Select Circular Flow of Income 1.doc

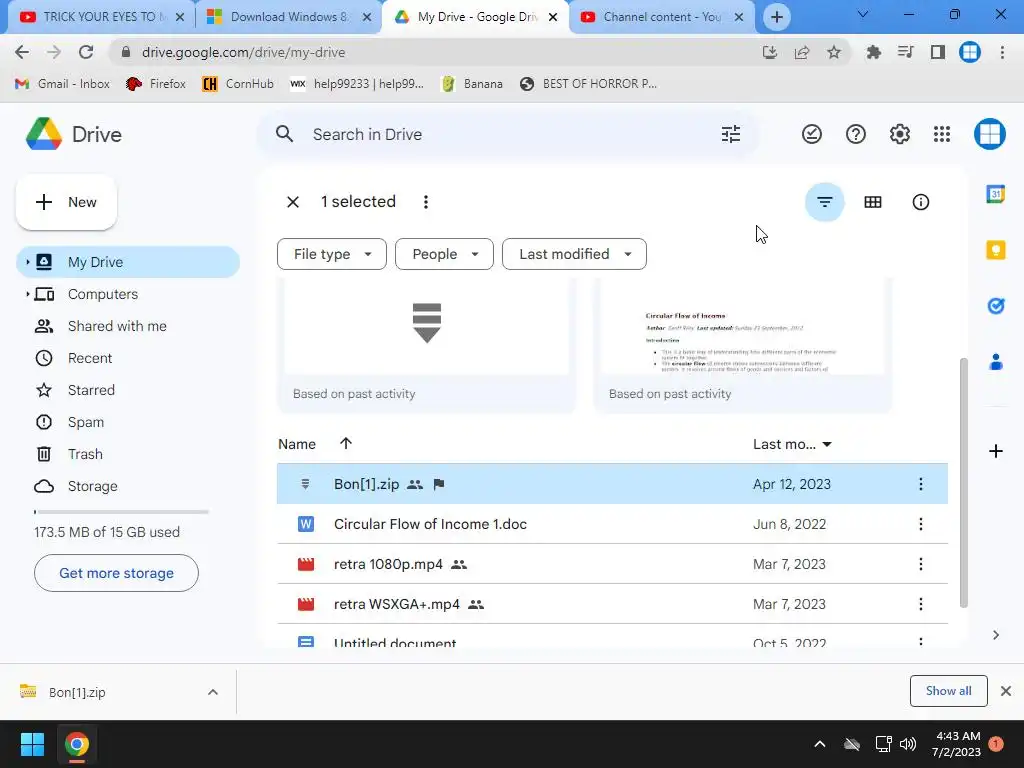click(x=612, y=524)
